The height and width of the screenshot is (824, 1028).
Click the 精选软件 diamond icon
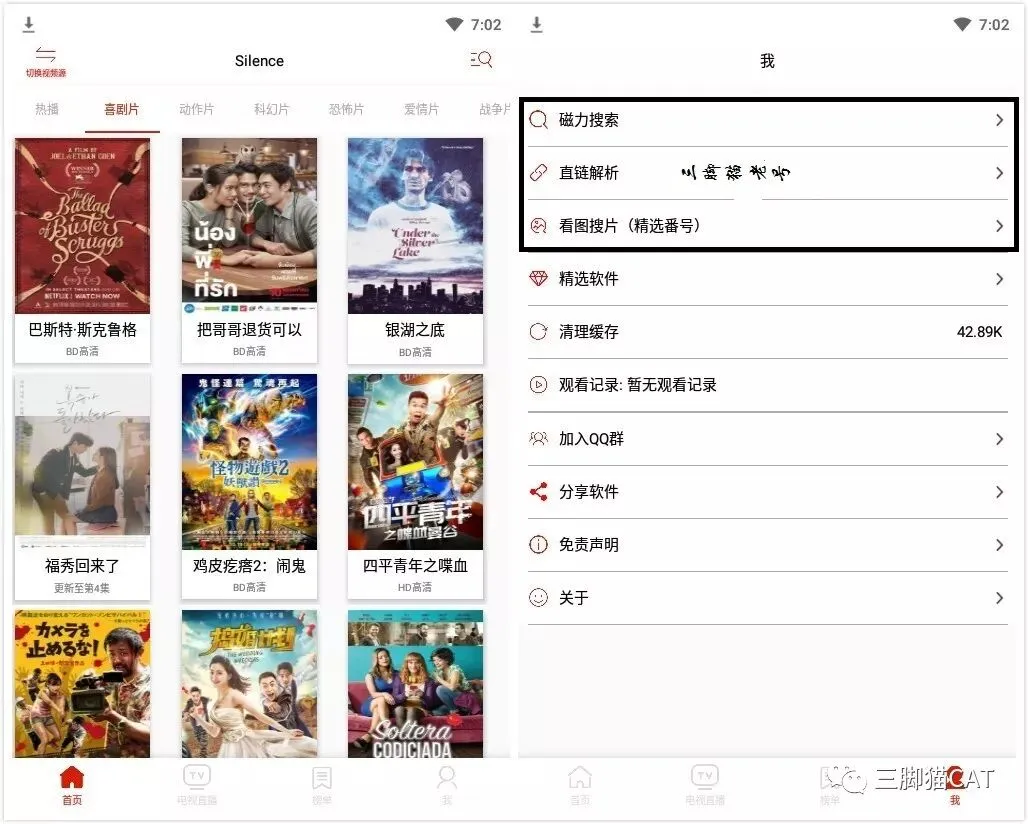point(538,279)
